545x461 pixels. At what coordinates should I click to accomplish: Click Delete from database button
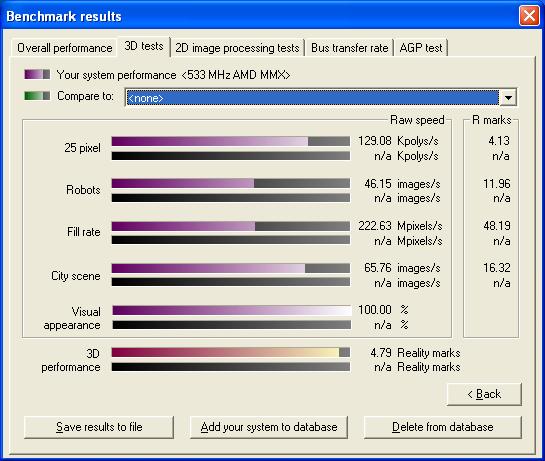442,427
